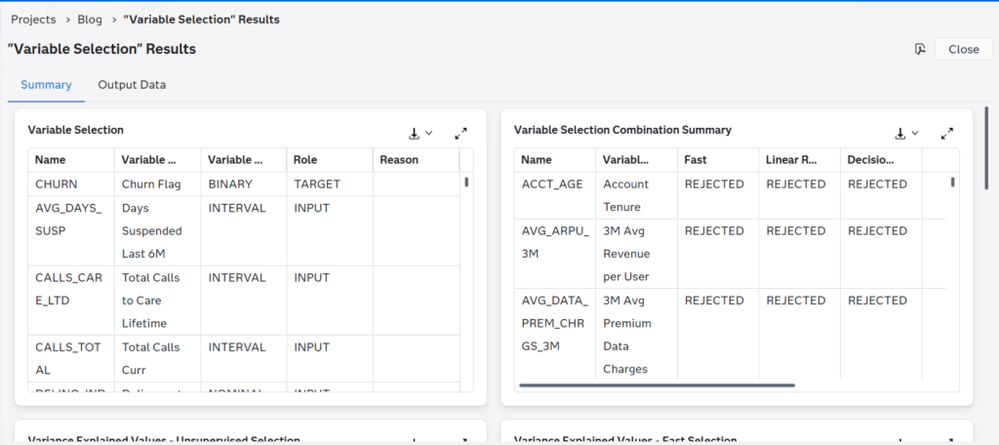Click horizontal scrollbar in Combination Summary table
Viewport: 999px width, 445px height.
point(657,385)
